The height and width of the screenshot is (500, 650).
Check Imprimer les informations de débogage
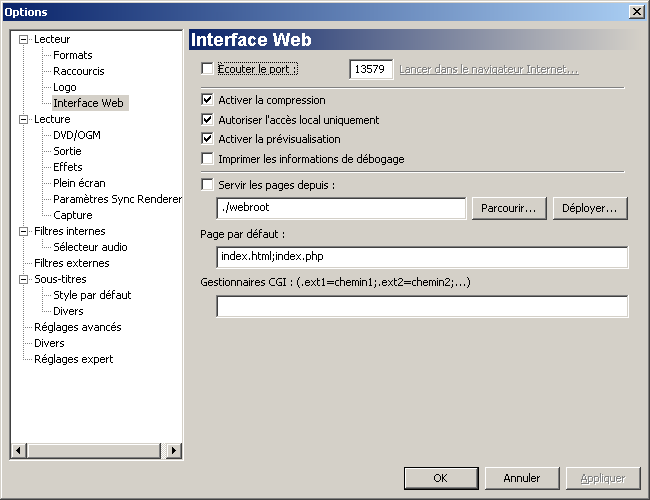(x=207, y=159)
